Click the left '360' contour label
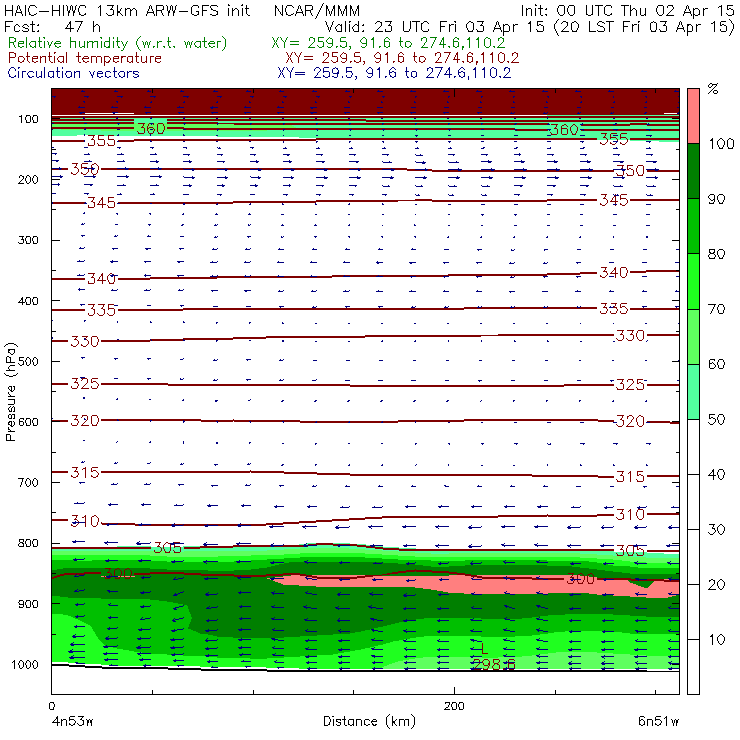 151,128
